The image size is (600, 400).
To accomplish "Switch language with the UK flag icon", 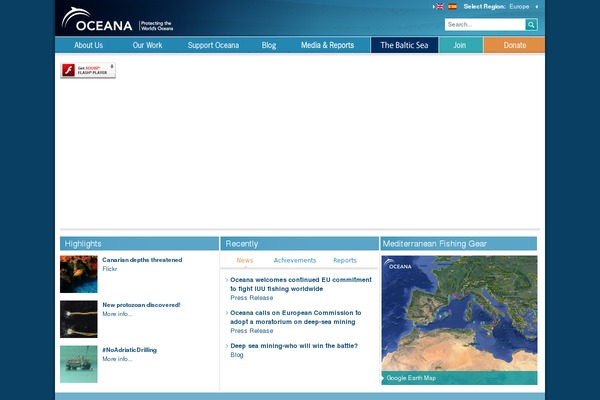I will 440,7.
